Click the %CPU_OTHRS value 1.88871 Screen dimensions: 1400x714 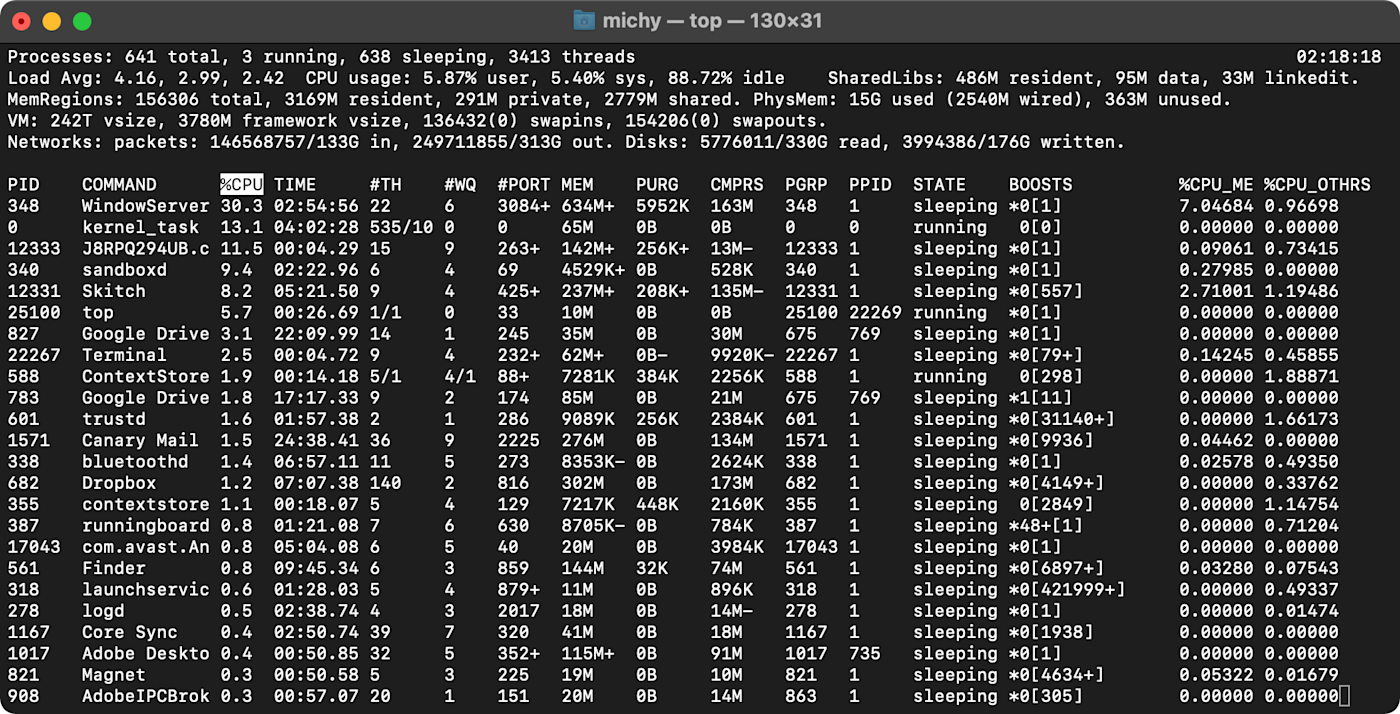[1301, 376]
